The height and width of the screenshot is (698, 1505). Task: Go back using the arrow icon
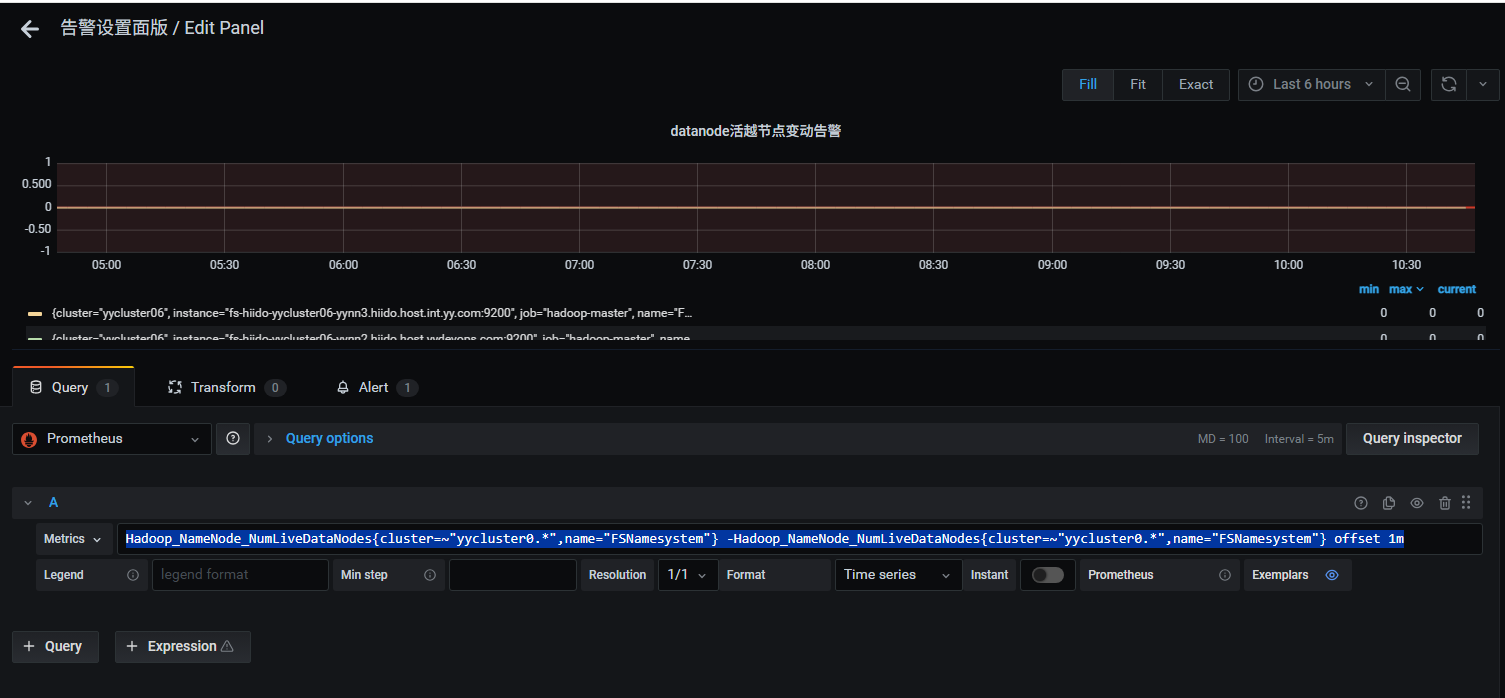pyautogui.click(x=30, y=29)
